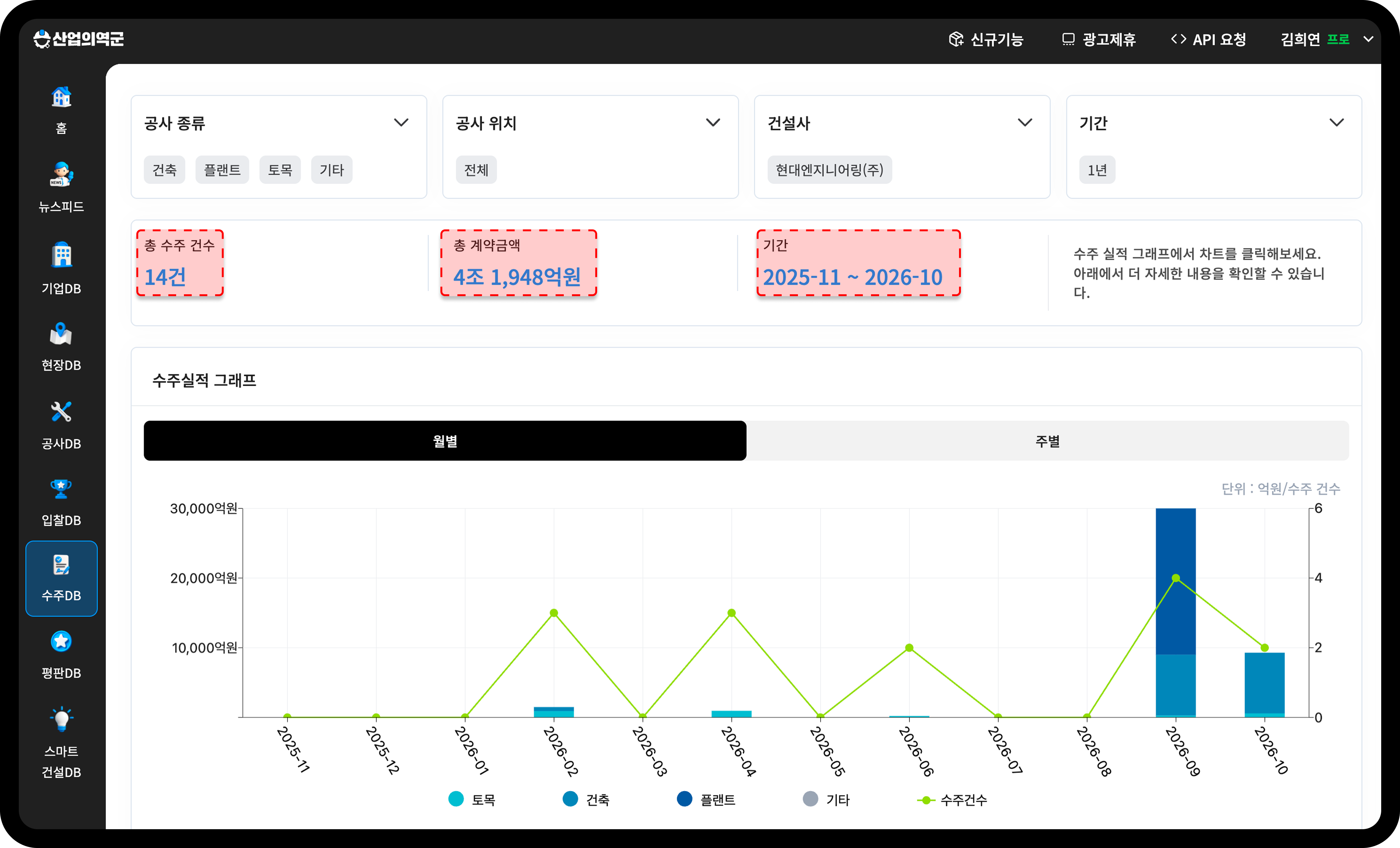Viewport: 1400px width, 848px height.
Task: Expand the 공사 종류 dropdown
Action: pos(401,123)
